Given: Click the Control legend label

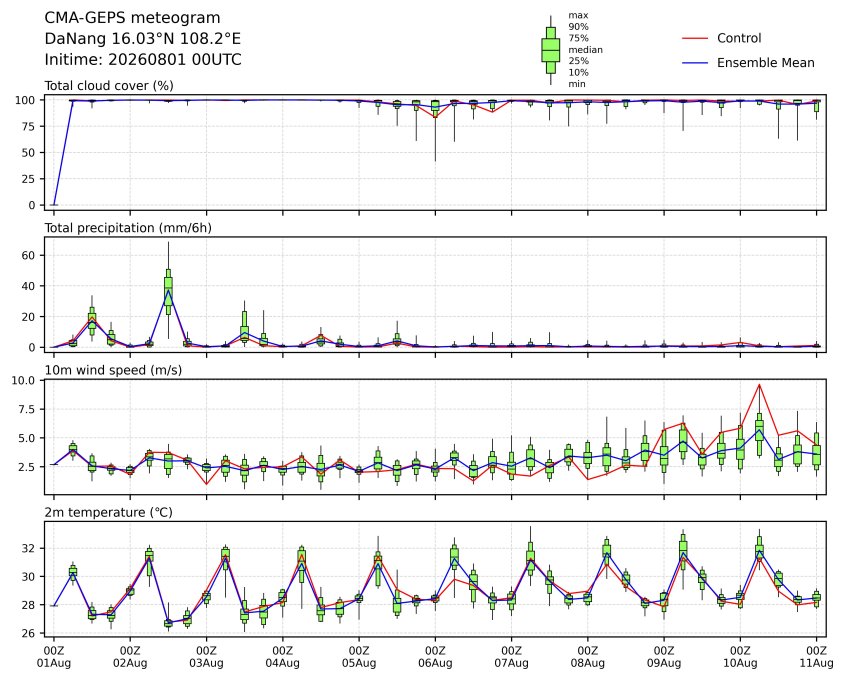Looking at the screenshot, I should coord(739,38).
